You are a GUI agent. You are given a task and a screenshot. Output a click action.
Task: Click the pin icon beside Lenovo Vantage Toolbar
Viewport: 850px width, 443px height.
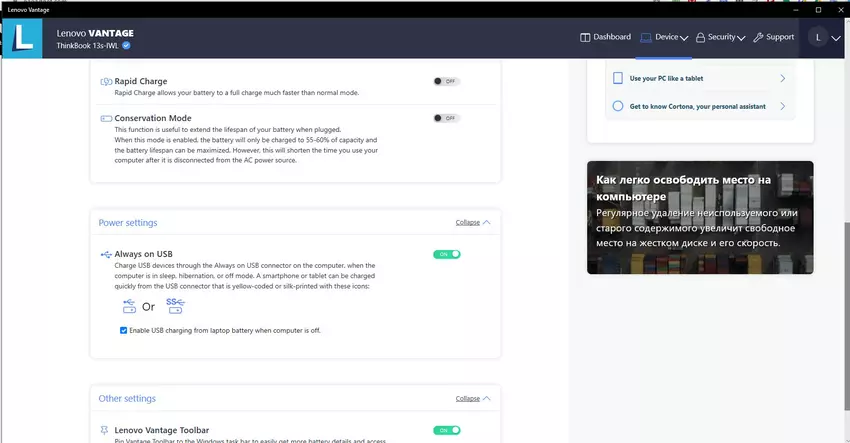click(106, 429)
